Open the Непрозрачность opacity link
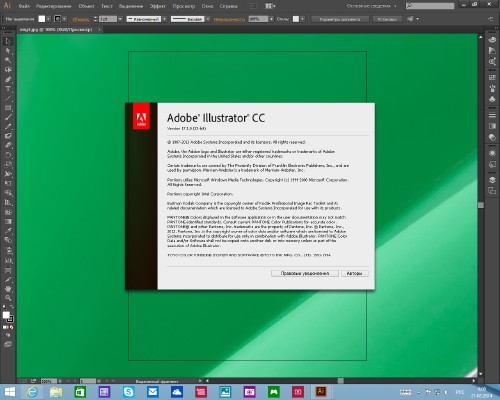Screen dimensions: 500x400 pos(229,19)
